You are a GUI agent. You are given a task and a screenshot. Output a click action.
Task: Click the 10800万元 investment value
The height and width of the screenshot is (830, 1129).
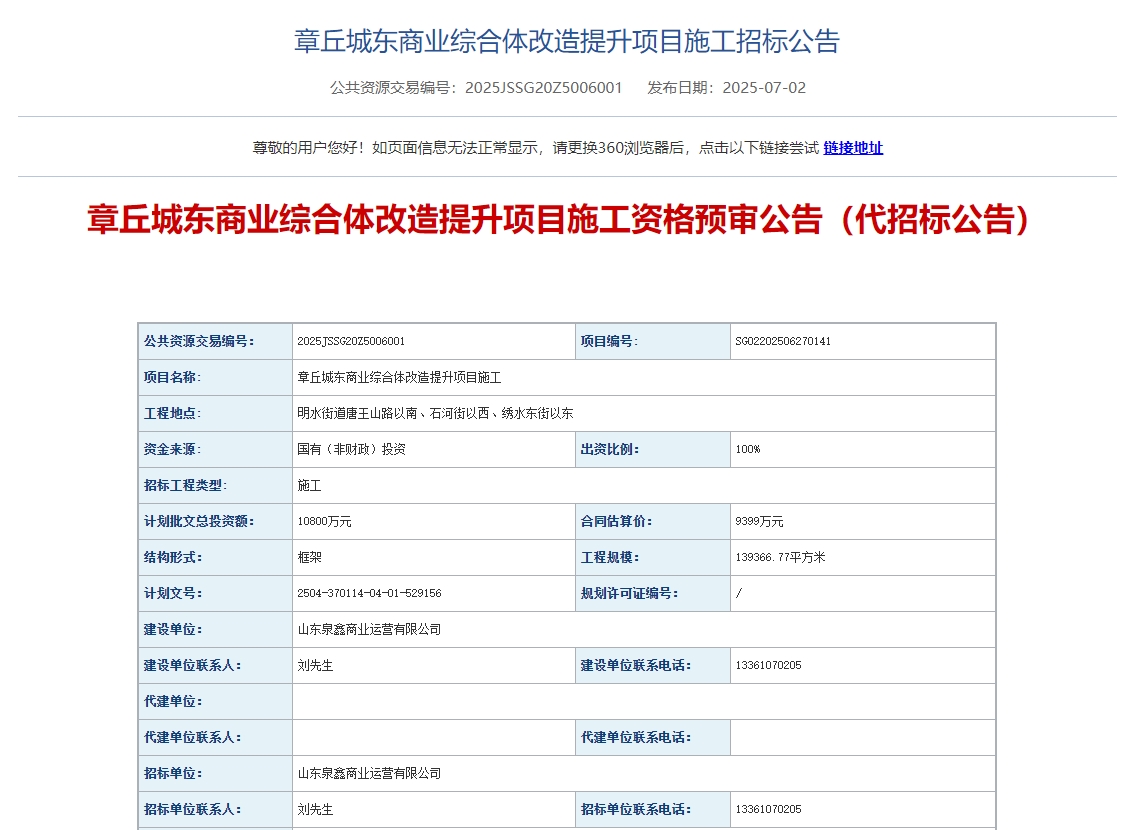point(324,521)
